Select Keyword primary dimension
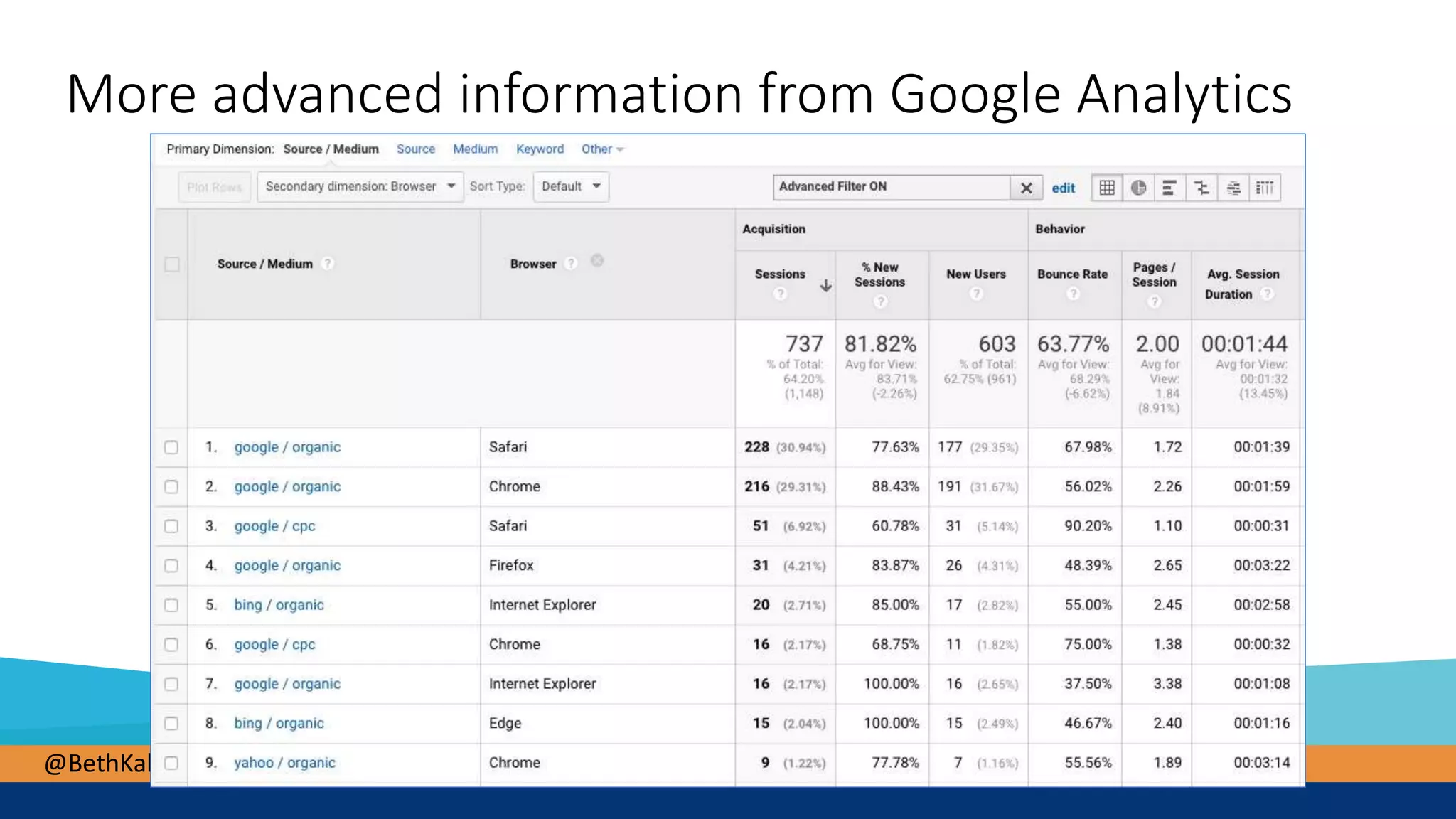Image resolution: width=1456 pixels, height=819 pixels. point(540,149)
